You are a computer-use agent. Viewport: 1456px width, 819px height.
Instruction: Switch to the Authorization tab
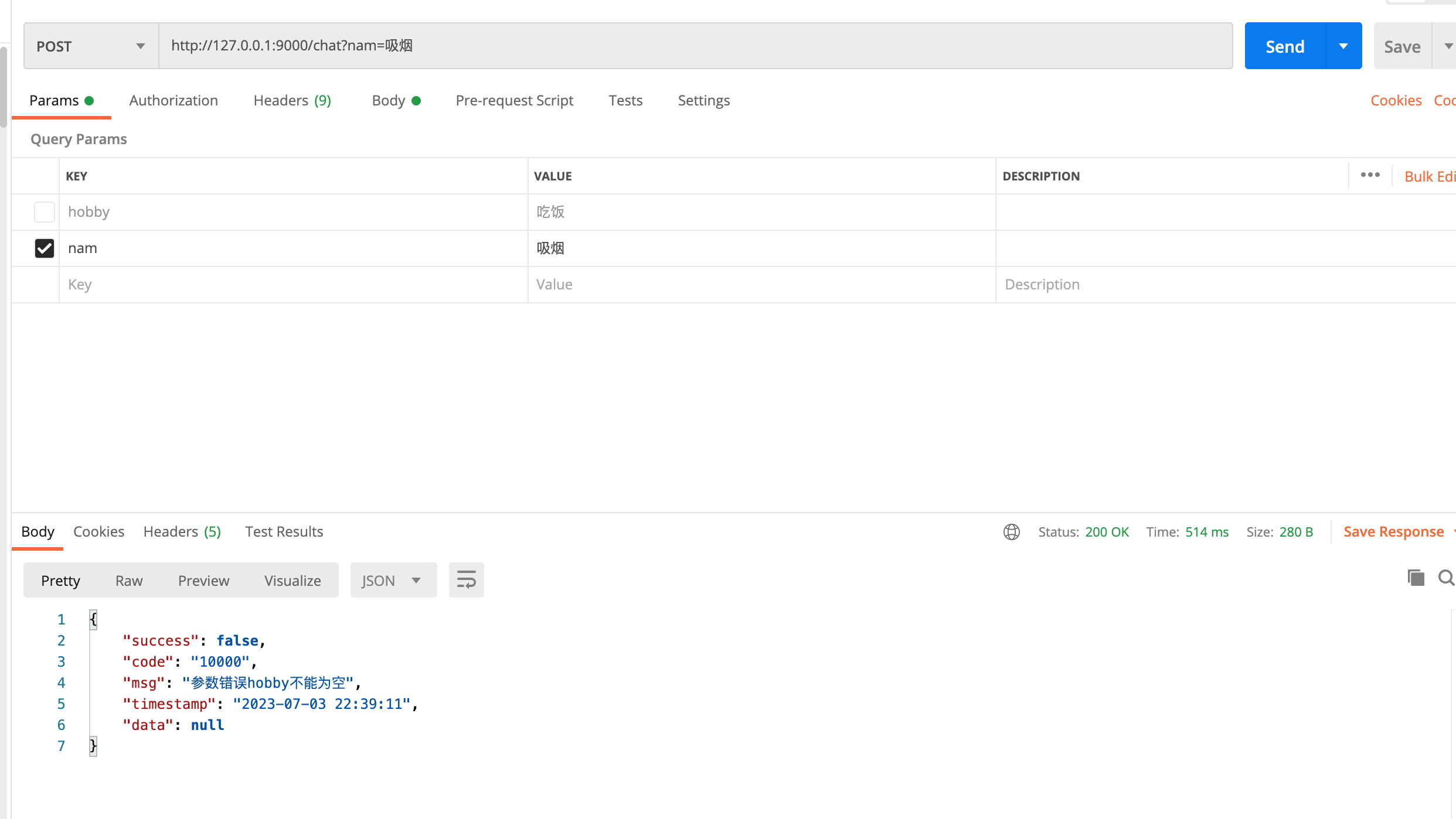click(174, 100)
